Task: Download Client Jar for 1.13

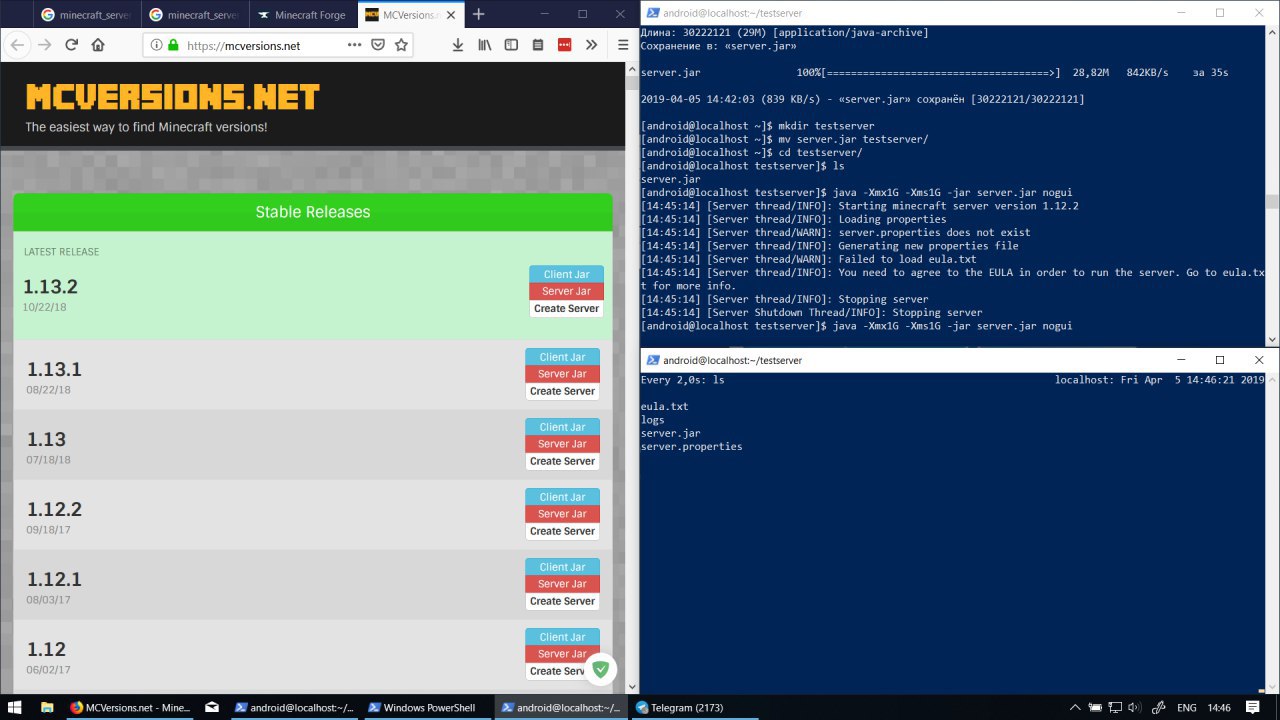Action: coord(562,427)
